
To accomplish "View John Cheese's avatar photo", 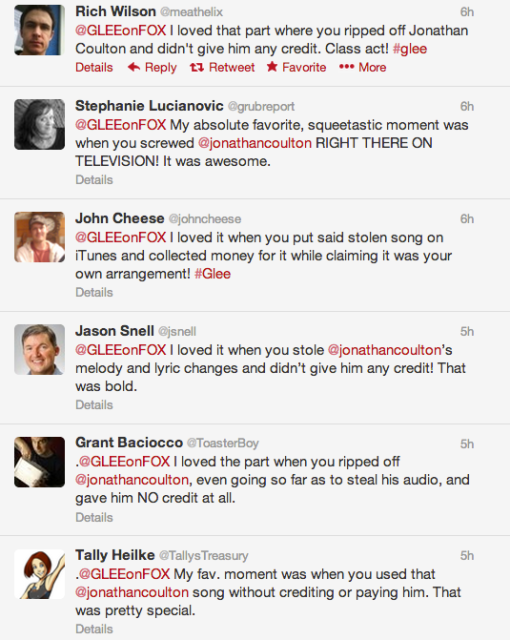I will click(x=40, y=237).
